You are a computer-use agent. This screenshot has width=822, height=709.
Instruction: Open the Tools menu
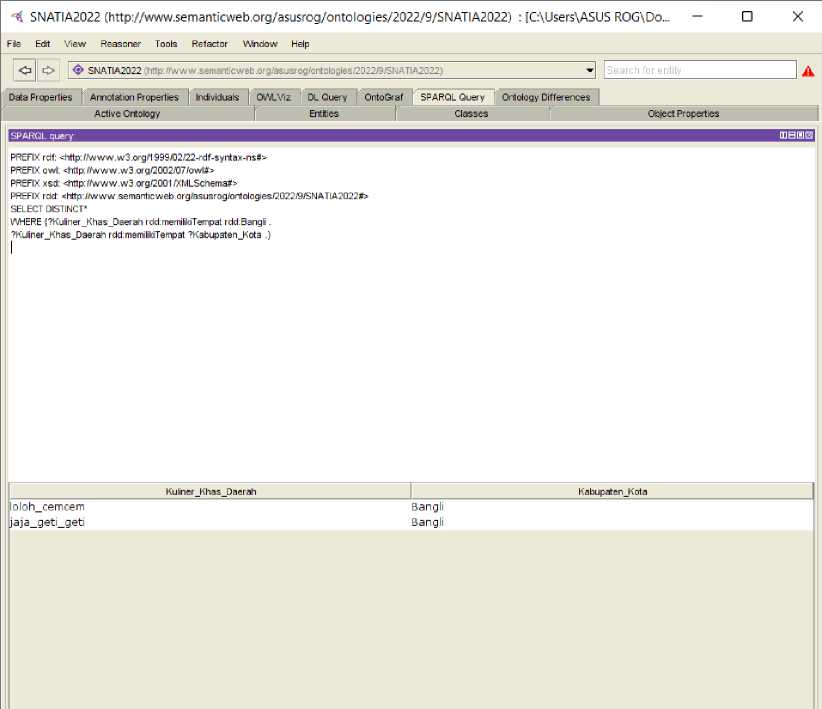pyautogui.click(x=166, y=44)
